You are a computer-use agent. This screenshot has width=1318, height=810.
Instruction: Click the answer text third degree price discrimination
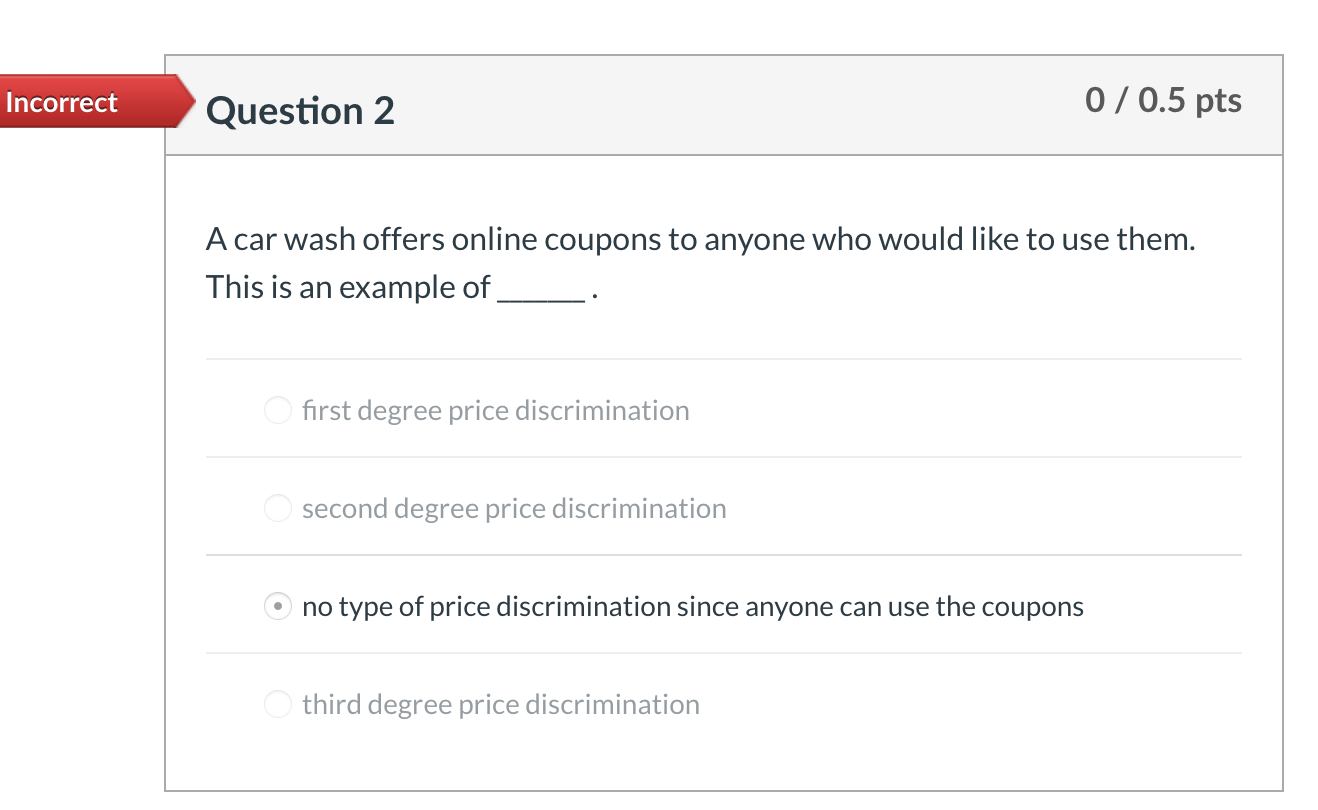[500, 704]
